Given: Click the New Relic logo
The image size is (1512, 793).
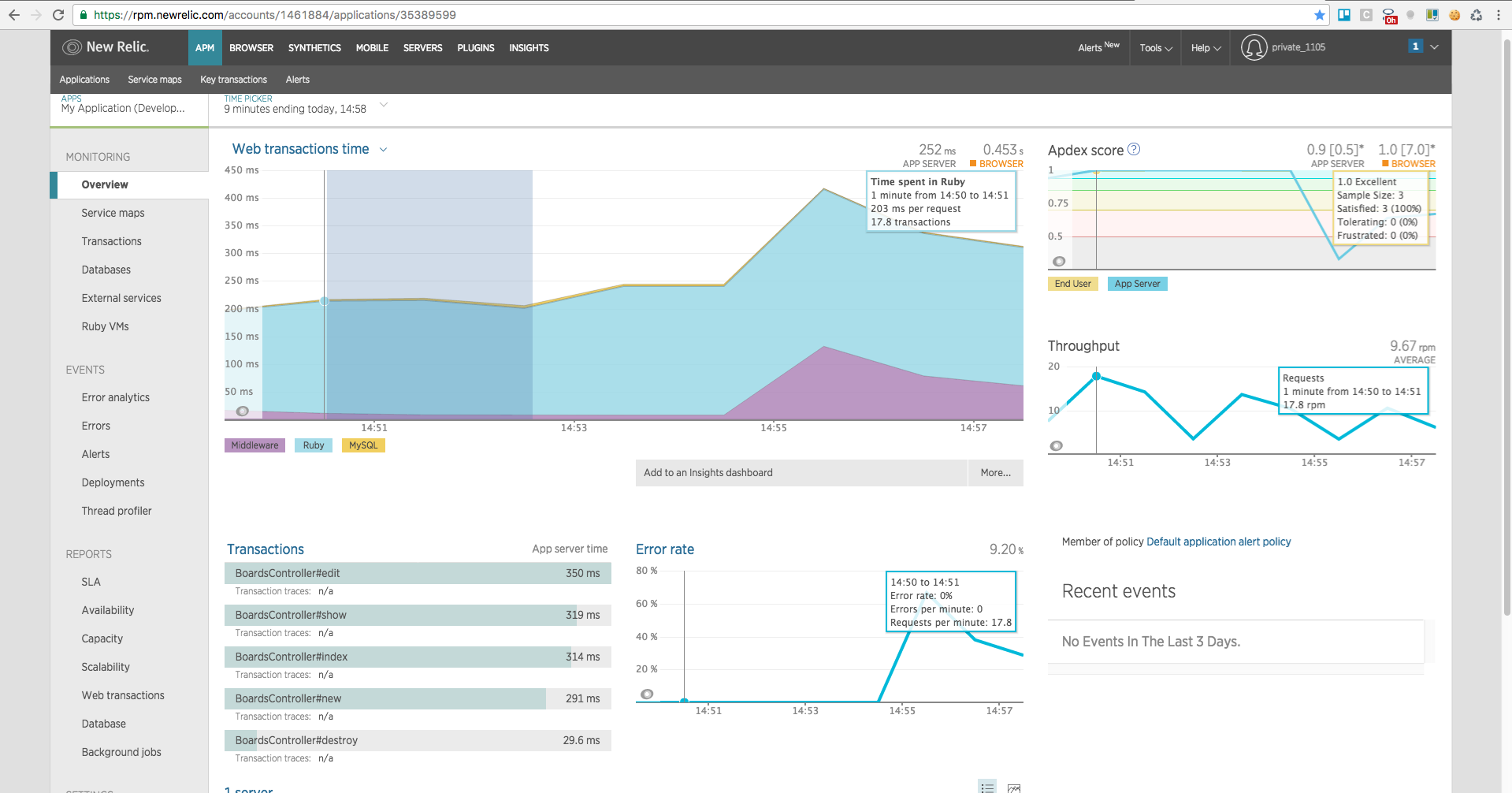Looking at the screenshot, I should (106, 47).
